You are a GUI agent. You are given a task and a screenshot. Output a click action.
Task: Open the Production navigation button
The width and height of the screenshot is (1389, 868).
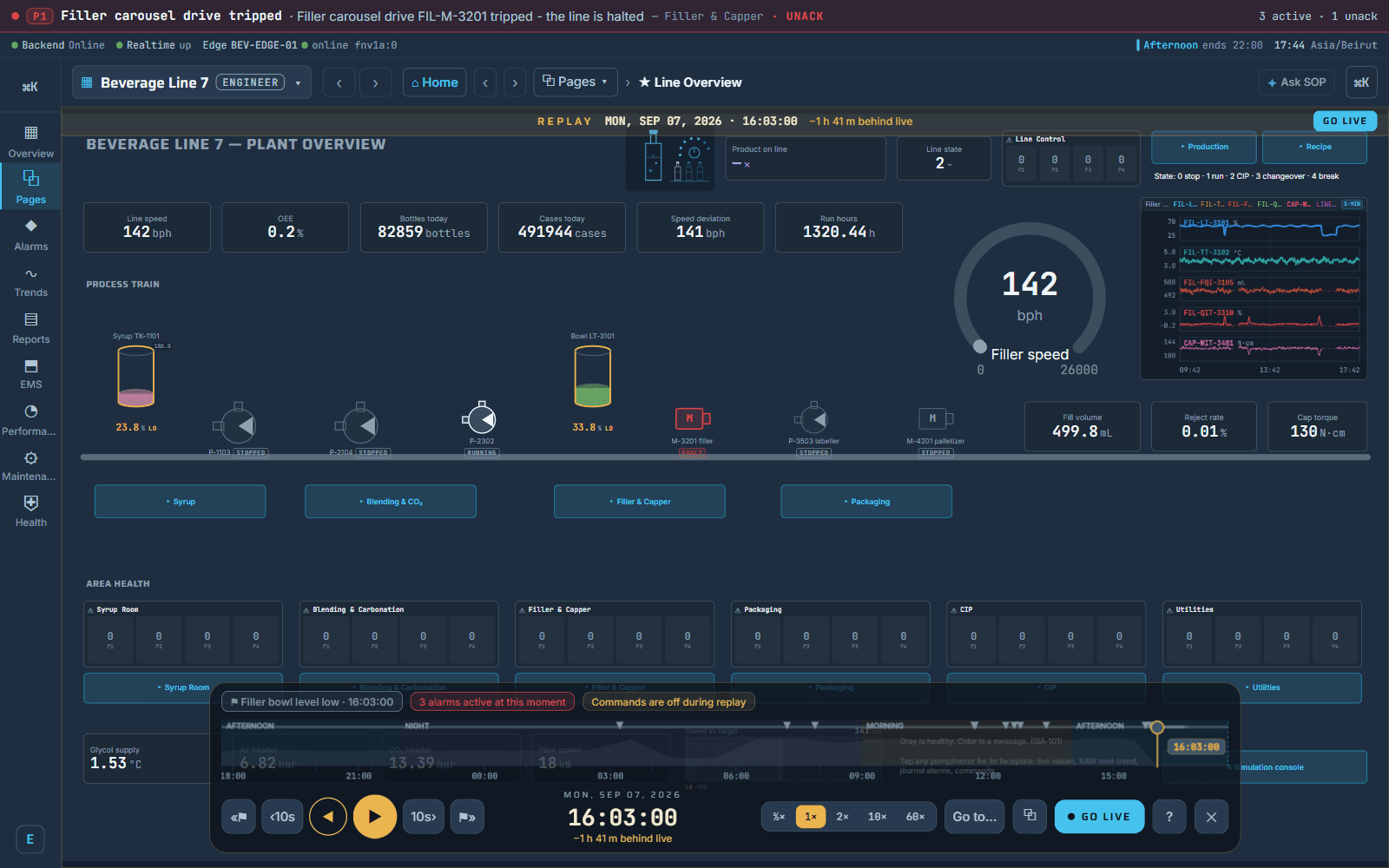coord(1204,147)
